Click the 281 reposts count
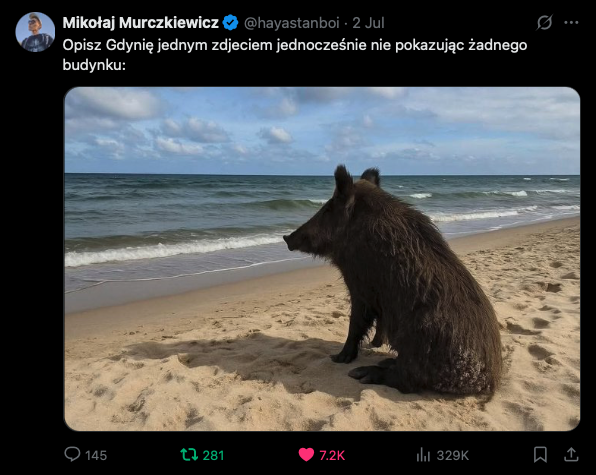This screenshot has height=475, width=596. click(213, 455)
